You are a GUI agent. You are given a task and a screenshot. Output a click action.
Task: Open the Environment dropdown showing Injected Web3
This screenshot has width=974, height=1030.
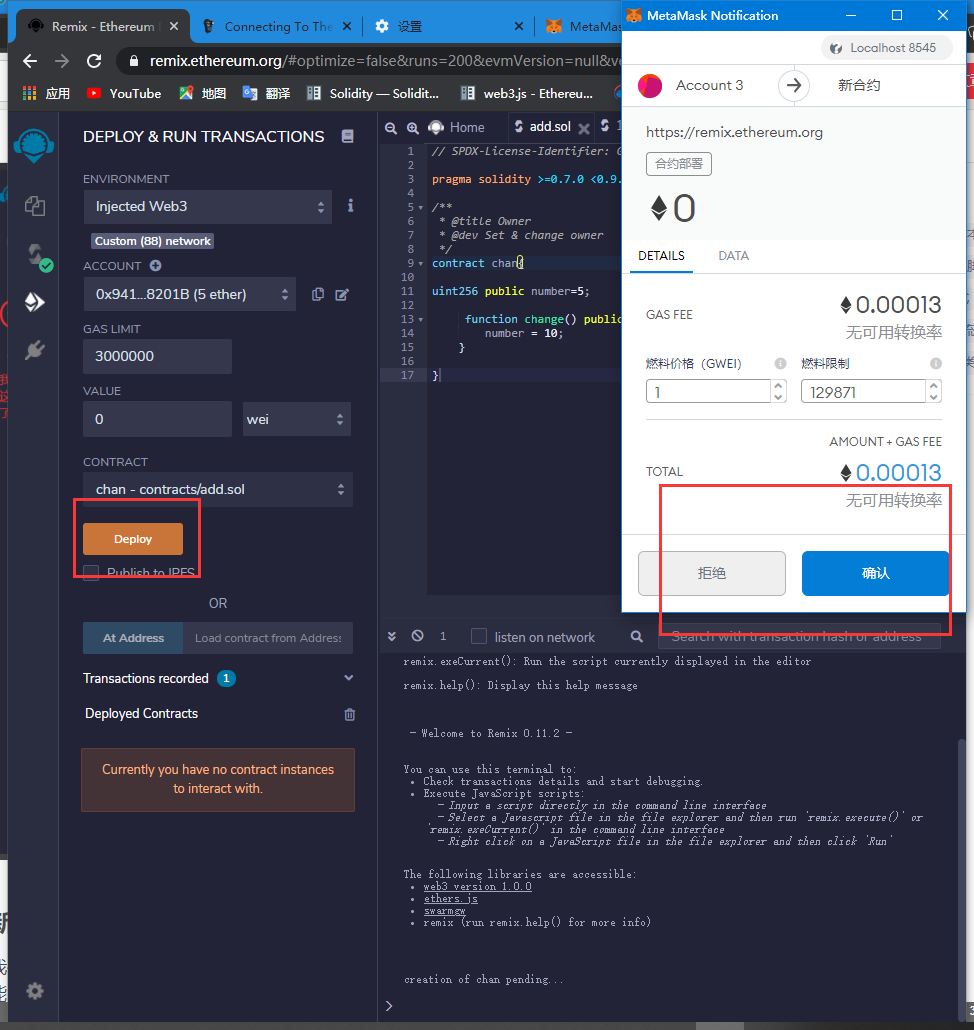pyautogui.click(x=207, y=208)
